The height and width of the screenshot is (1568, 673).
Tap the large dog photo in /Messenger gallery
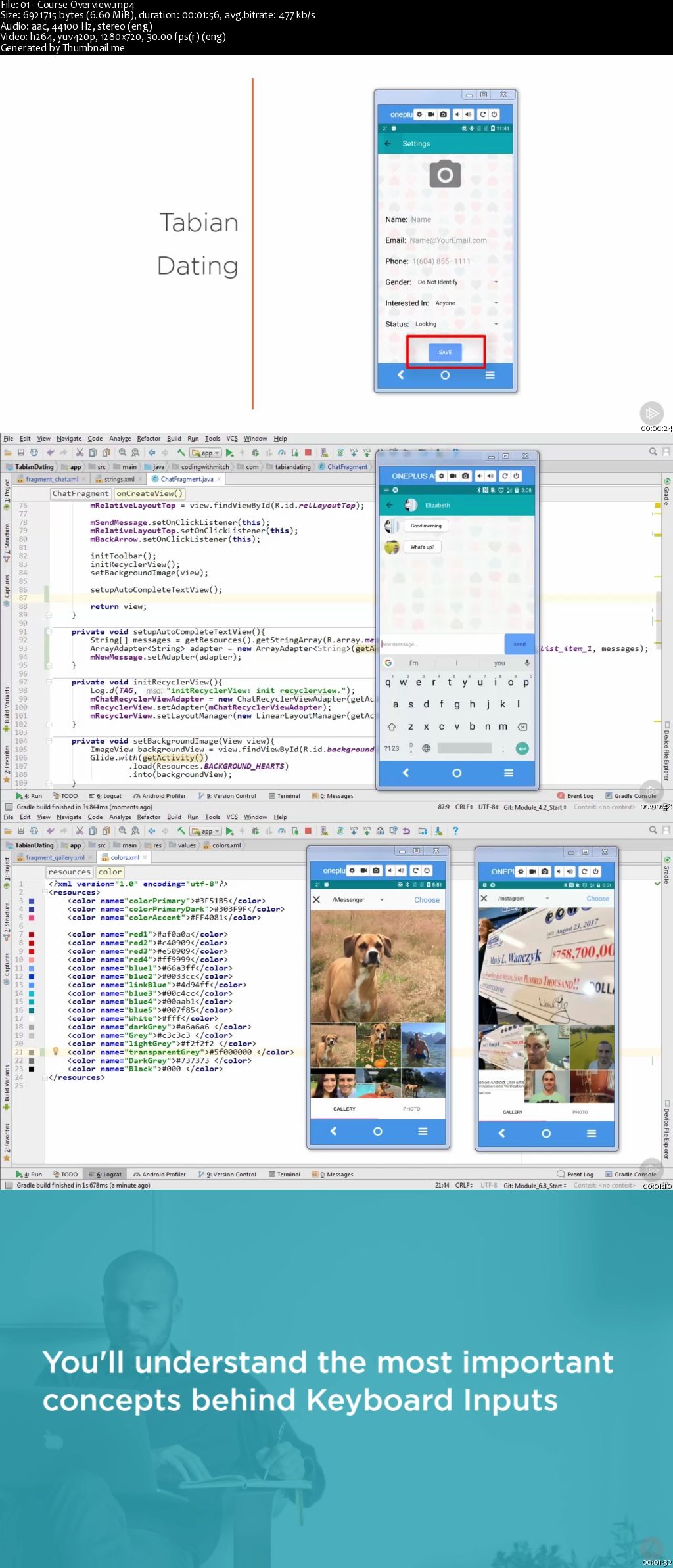(378, 966)
